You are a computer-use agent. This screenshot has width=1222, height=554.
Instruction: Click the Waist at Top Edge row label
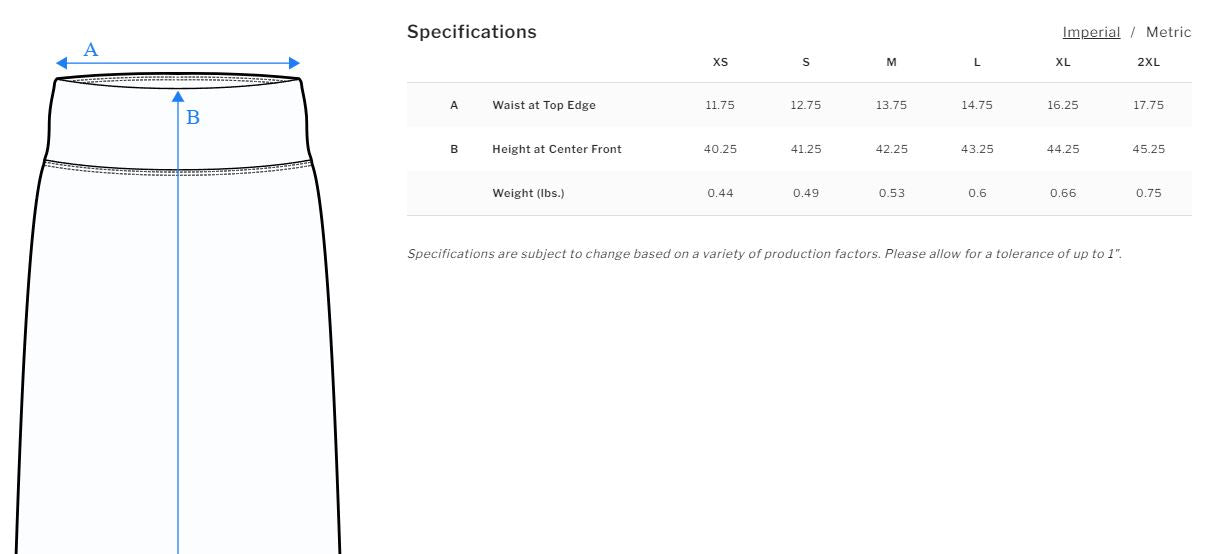pyautogui.click(x=544, y=105)
